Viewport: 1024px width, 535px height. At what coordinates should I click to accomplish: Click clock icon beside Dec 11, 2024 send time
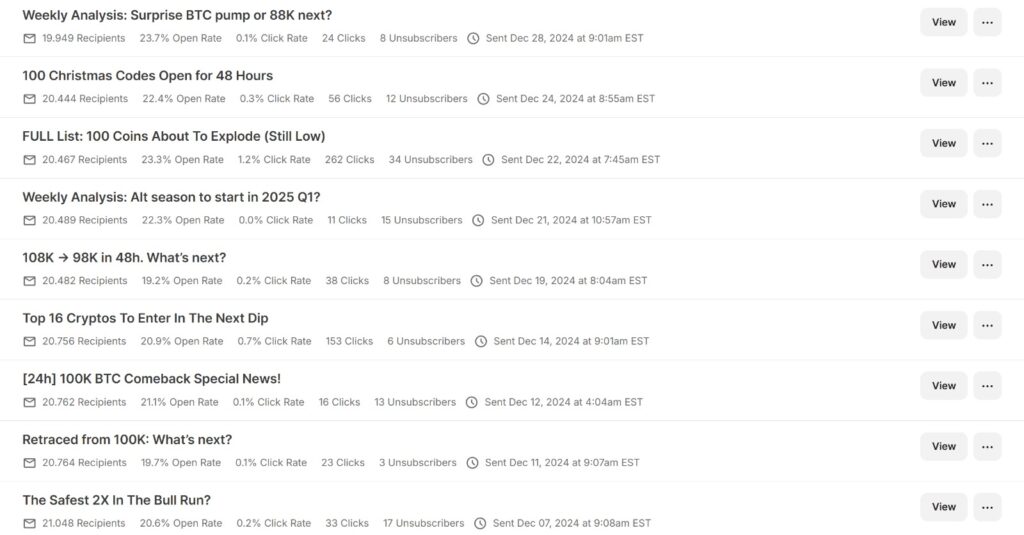(x=472, y=463)
